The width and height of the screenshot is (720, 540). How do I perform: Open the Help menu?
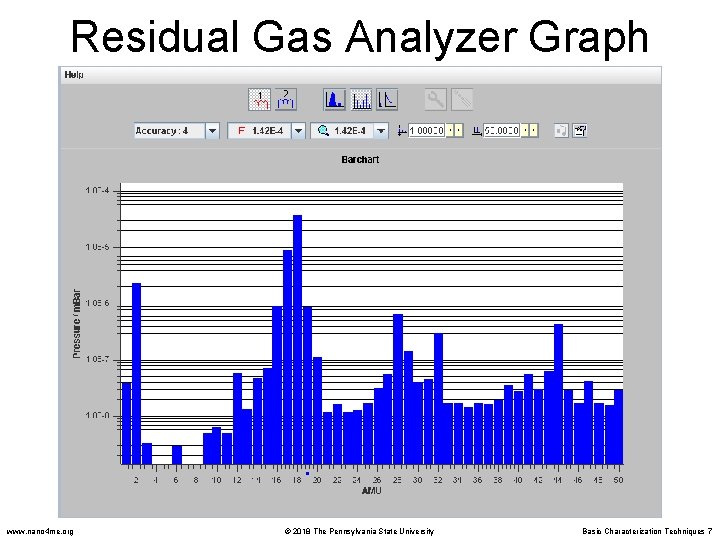[74, 75]
